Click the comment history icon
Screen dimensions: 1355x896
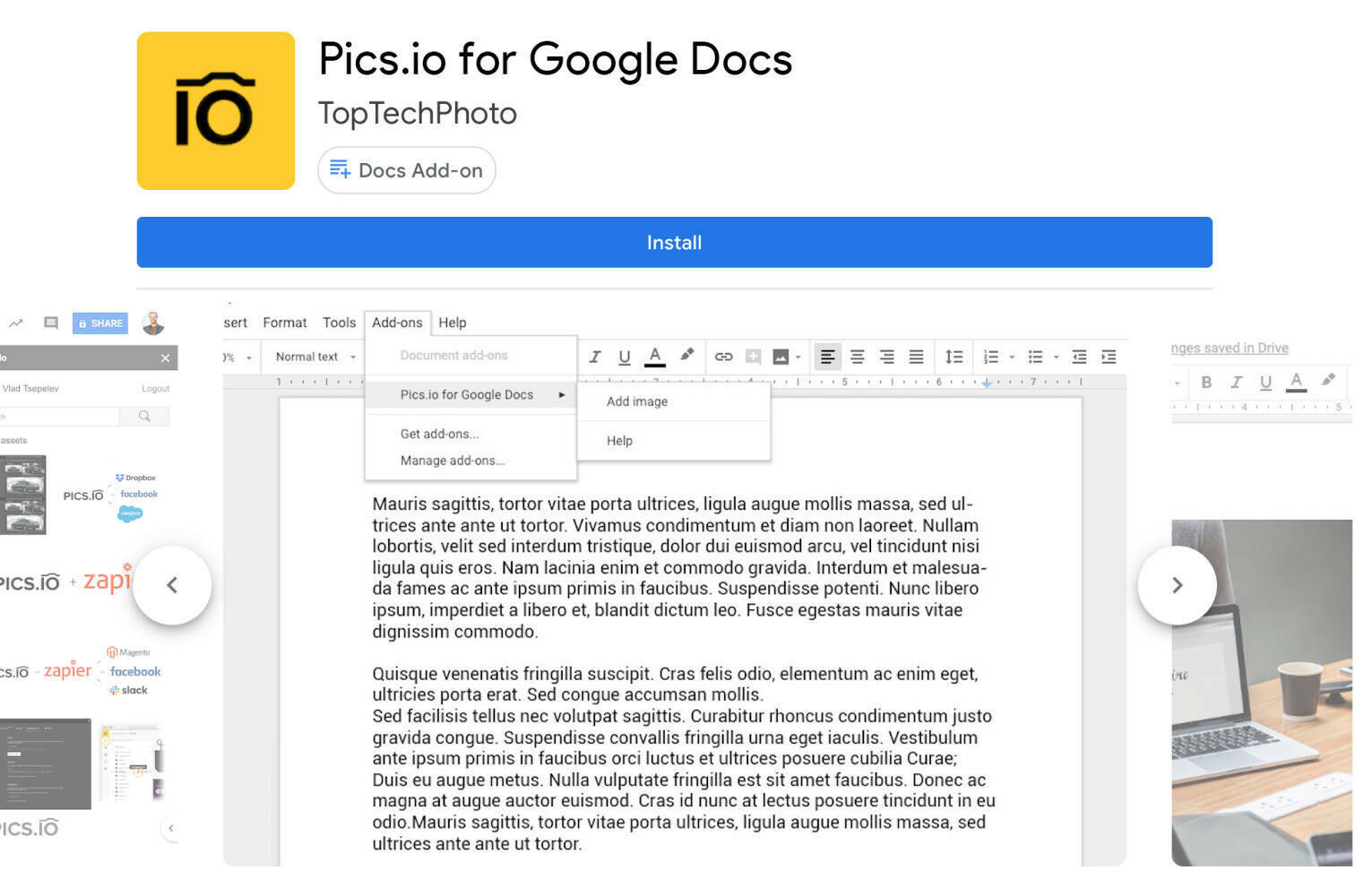(x=50, y=323)
